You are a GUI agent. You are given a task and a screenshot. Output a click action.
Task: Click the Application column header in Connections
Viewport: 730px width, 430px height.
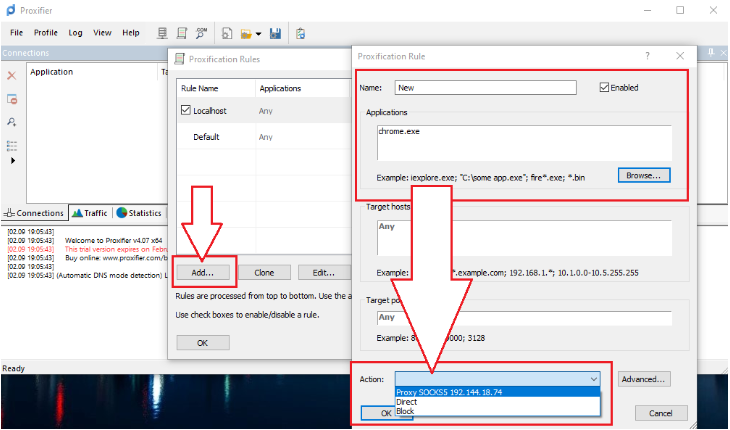92,72
